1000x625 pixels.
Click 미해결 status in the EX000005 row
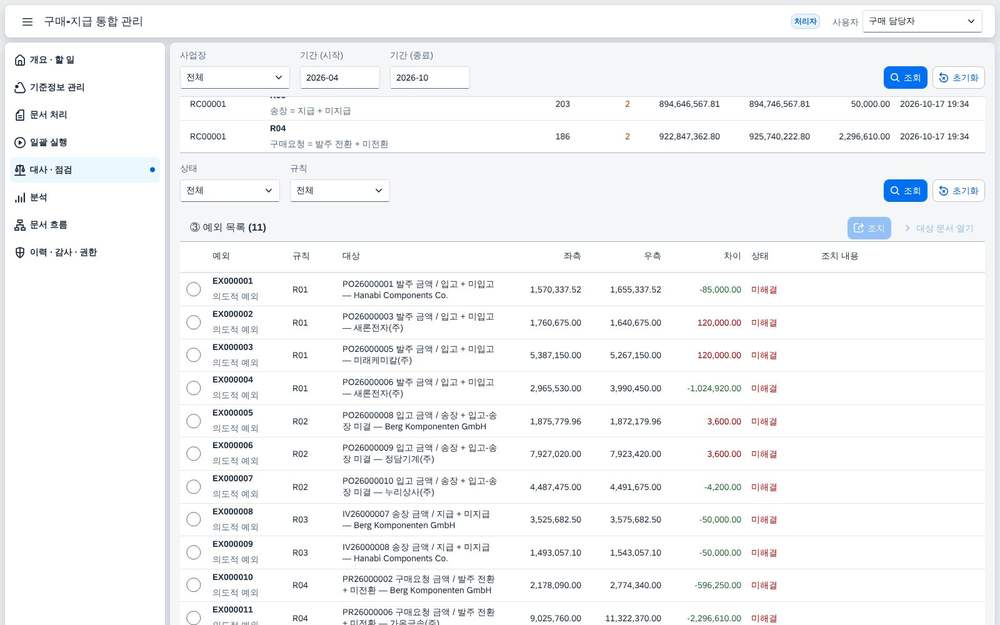pyautogui.click(x=763, y=422)
